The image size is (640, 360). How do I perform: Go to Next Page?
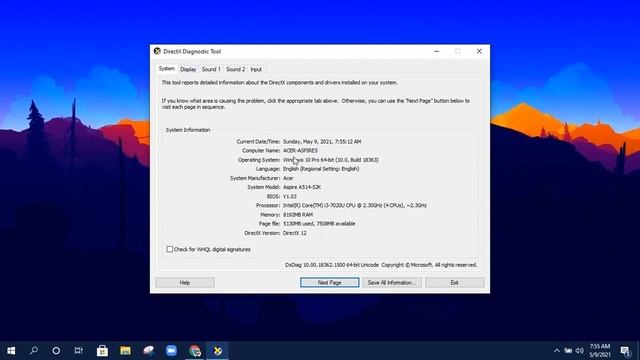(330, 282)
